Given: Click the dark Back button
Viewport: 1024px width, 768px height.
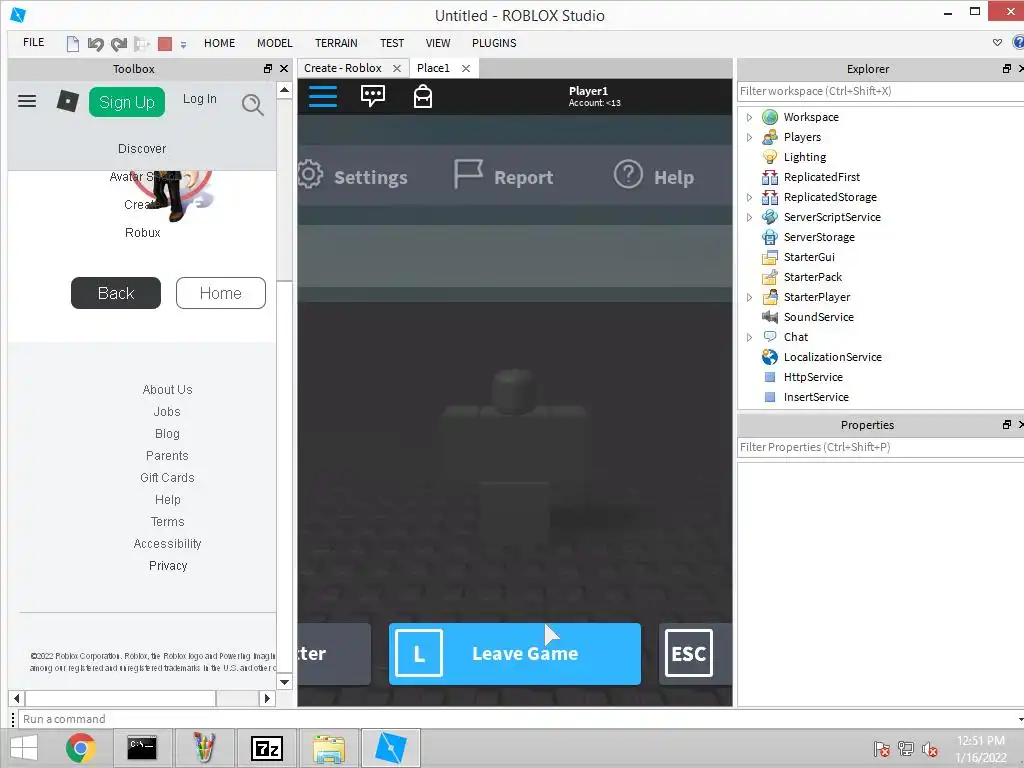Looking at the screenshot, I should click(x=116, y=293).
